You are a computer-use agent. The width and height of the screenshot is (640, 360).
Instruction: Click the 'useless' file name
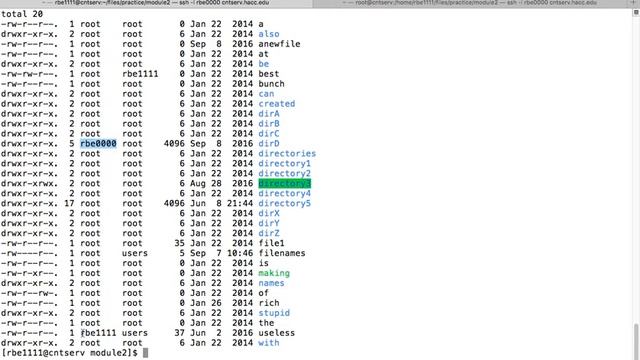(276, 333)
